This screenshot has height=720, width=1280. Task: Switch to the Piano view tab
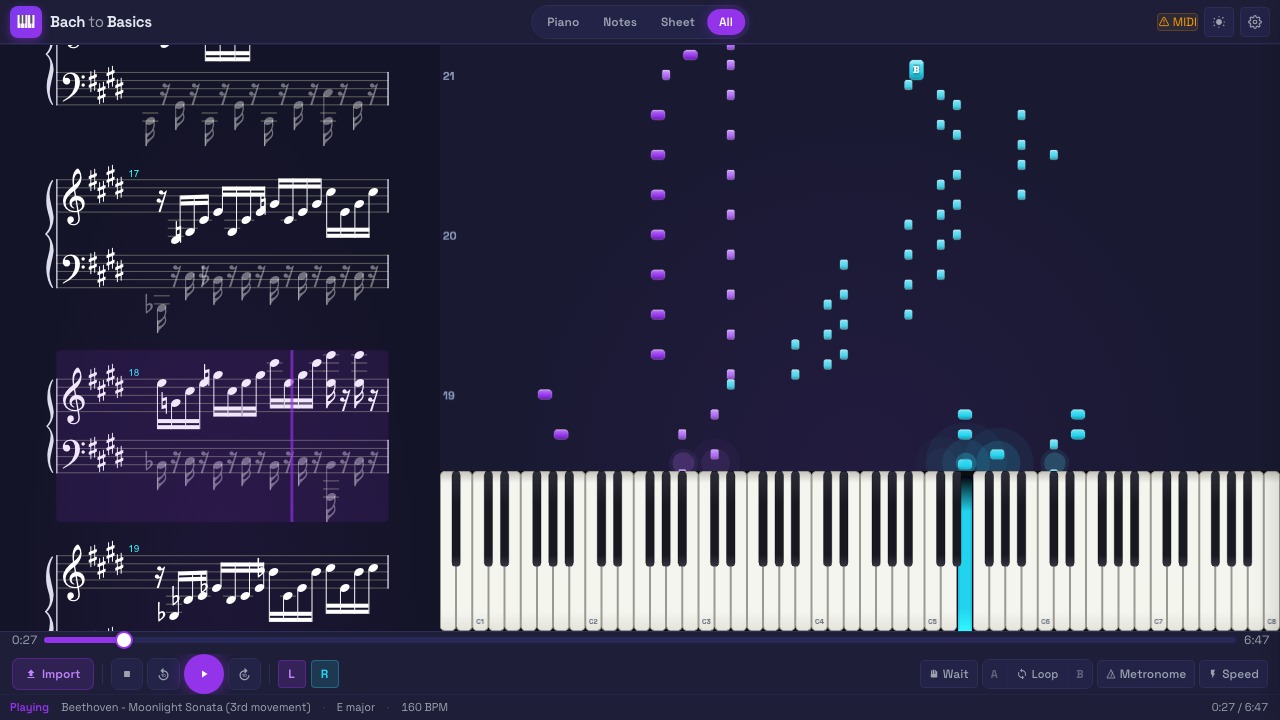tap(563, 22)
